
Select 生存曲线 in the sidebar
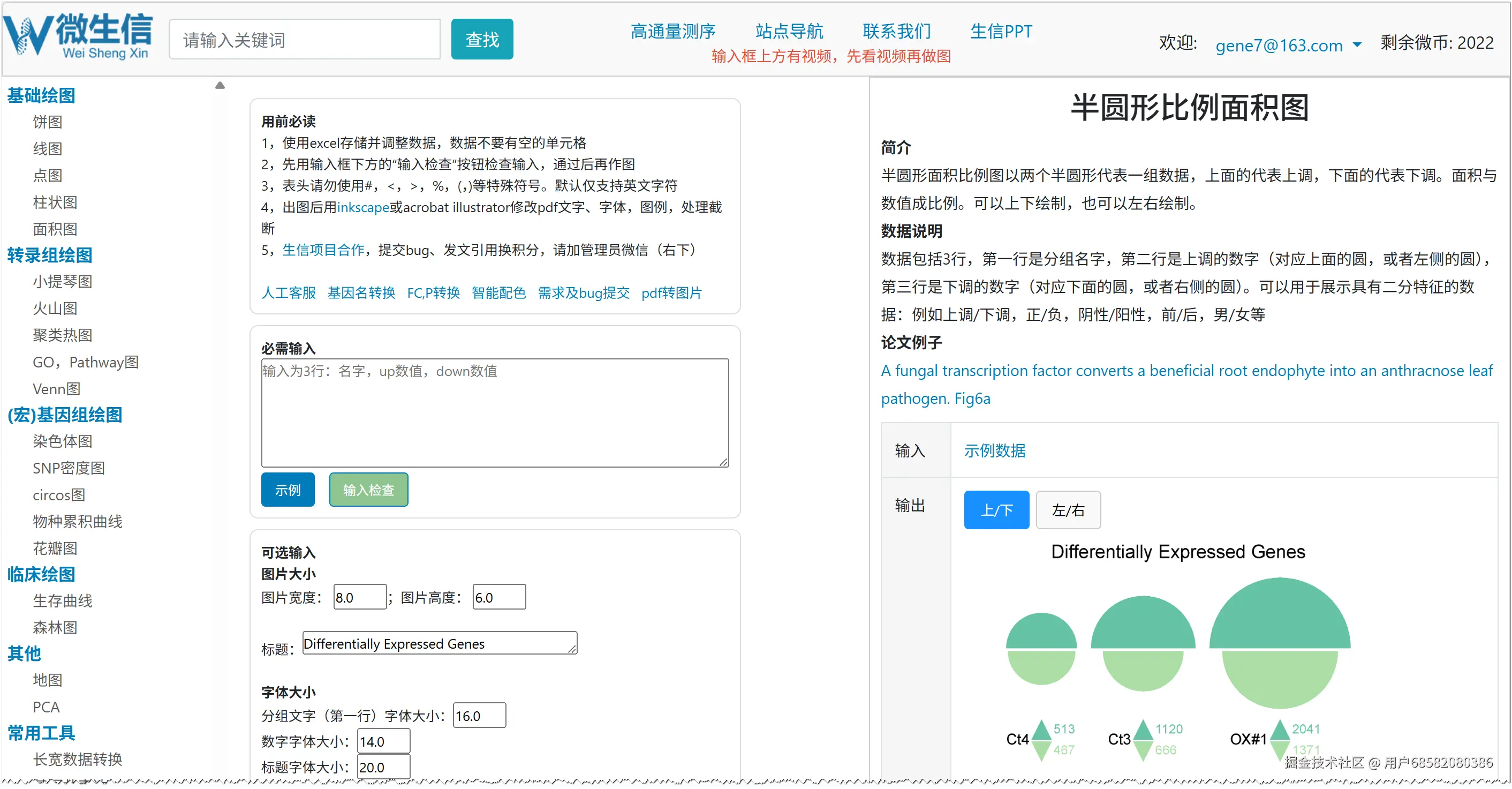pyautogui.click(x=62, y=601)
